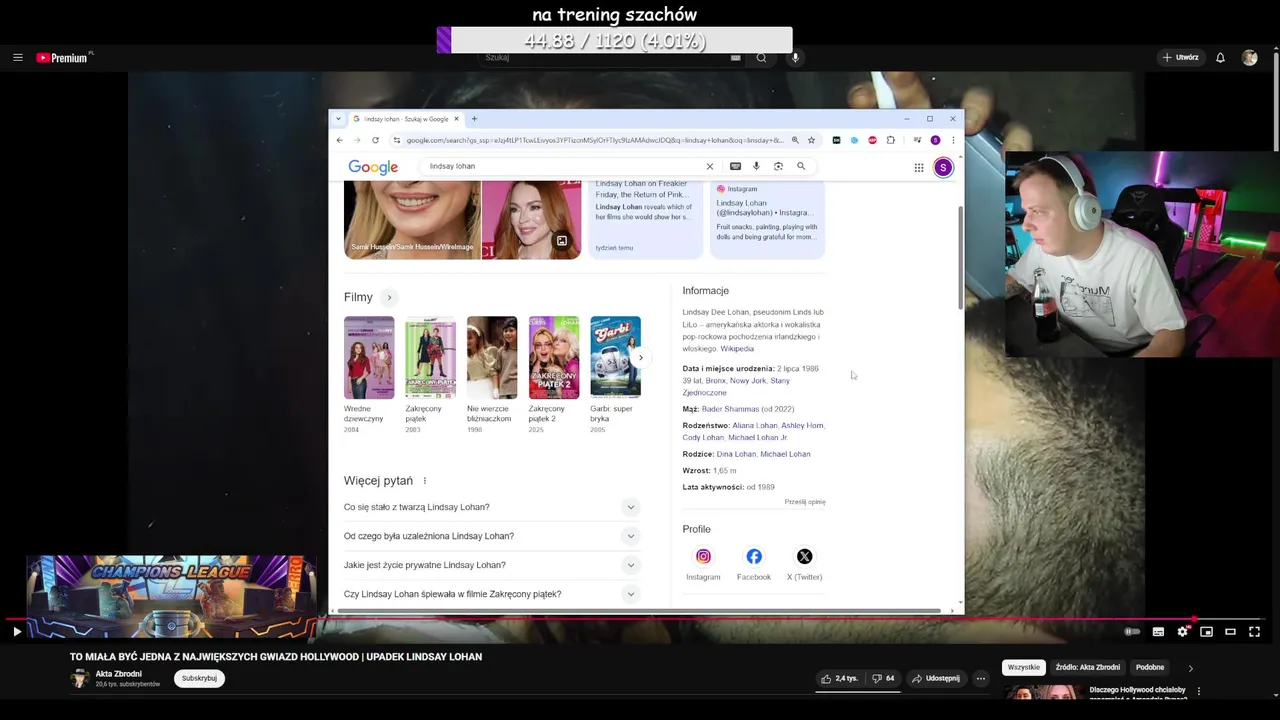Start YouTube voice search with microphone

795,58
